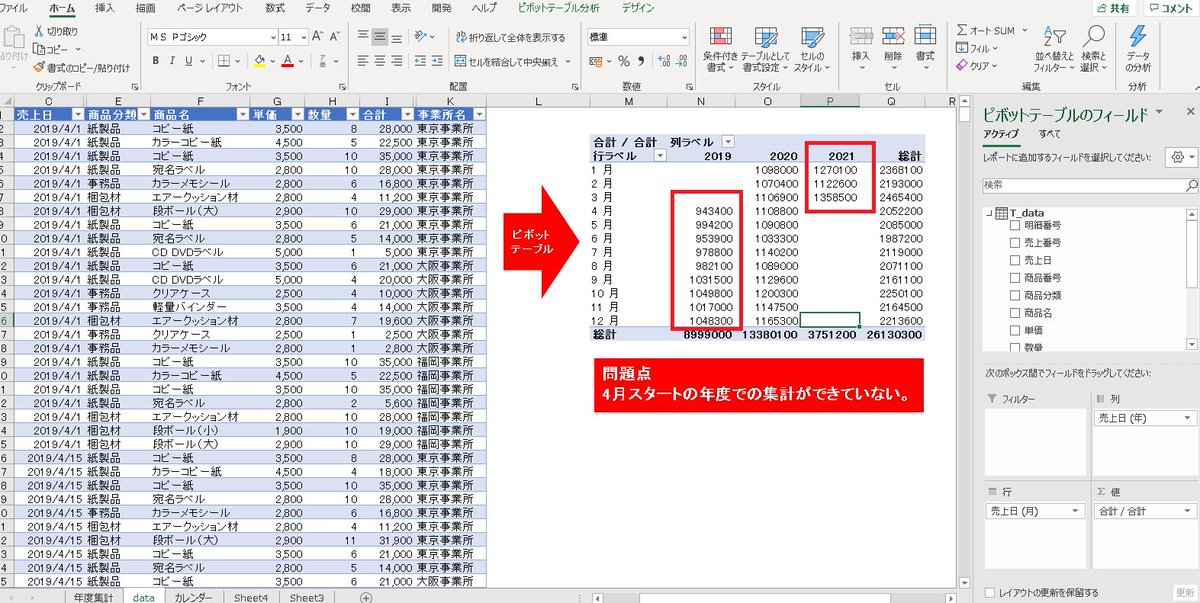Apply the Percent style format
This screenshot has width=1200, height=603.
tap(622, 60)
